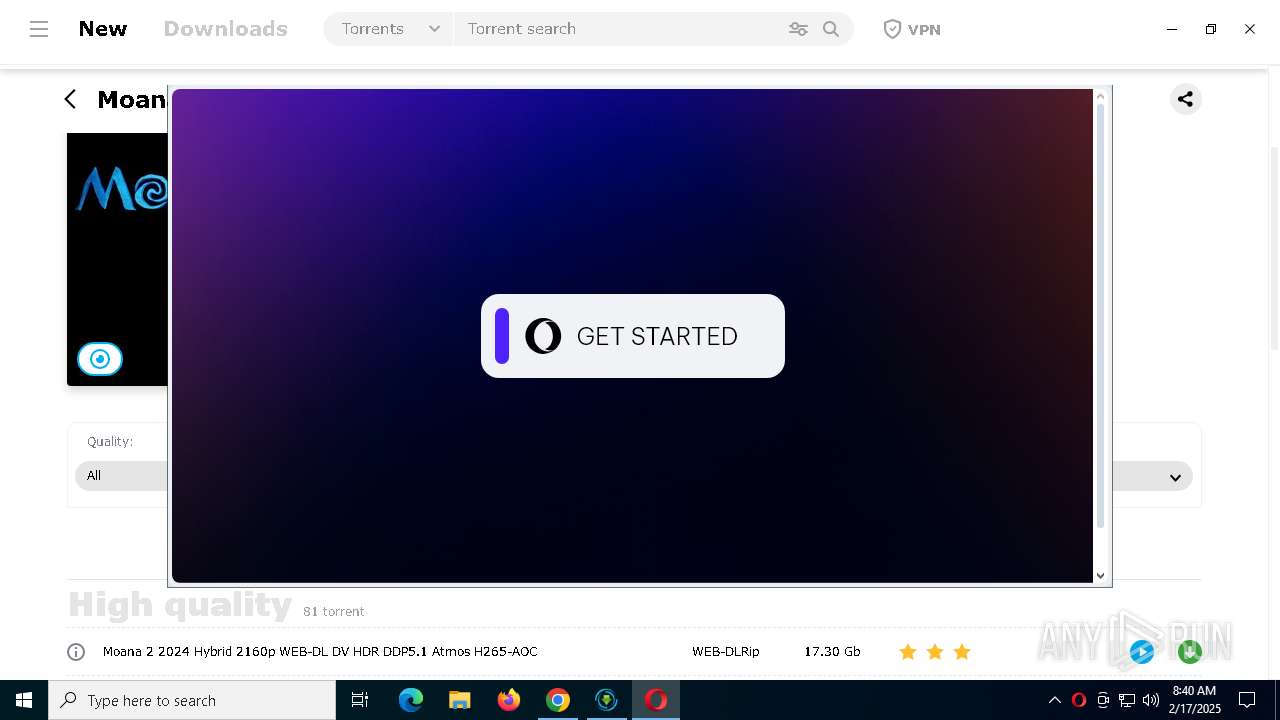1280x720 pixels.
Task: Select Moana 2 2024 Hybrid 2160p torrent
Action: point(320,651)
